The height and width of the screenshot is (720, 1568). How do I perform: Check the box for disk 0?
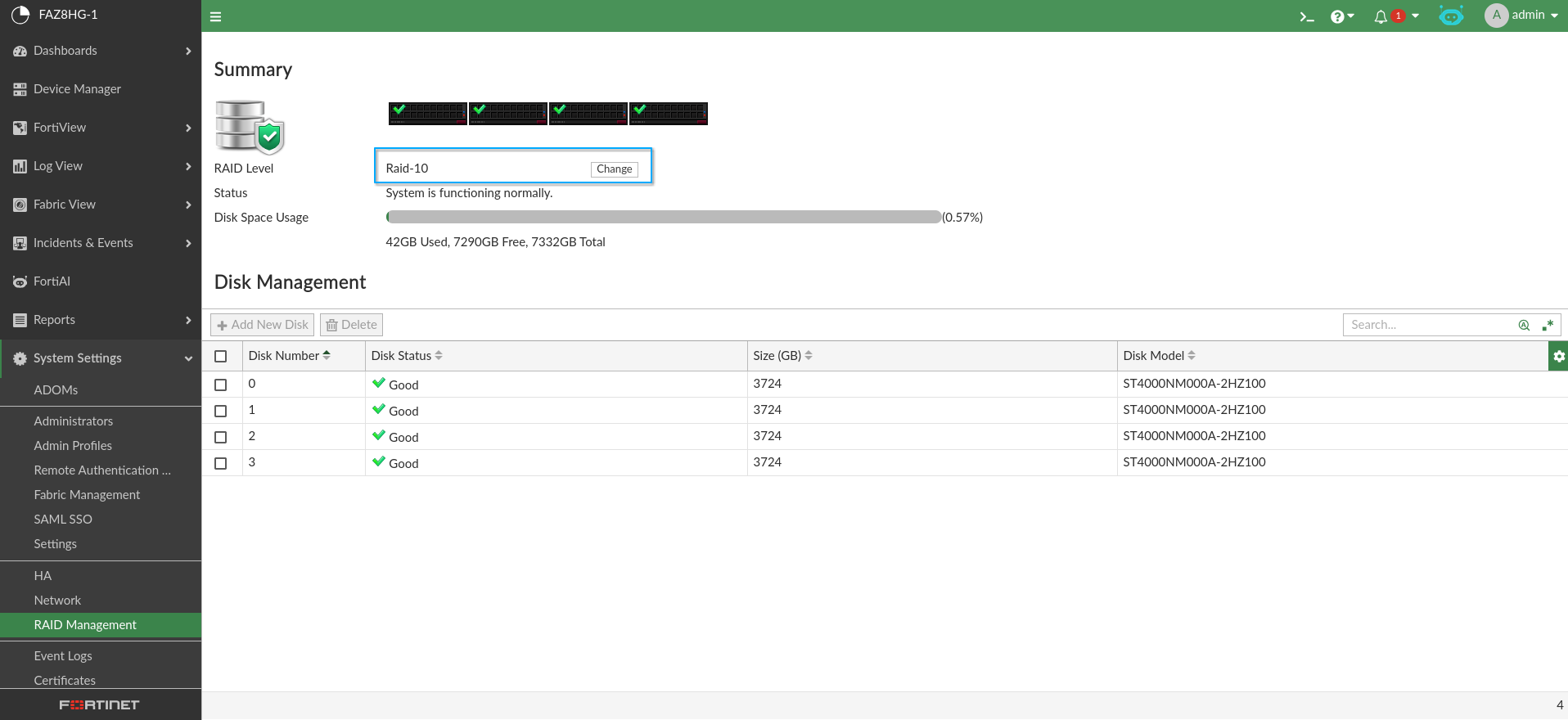click(x=221, y=385)
